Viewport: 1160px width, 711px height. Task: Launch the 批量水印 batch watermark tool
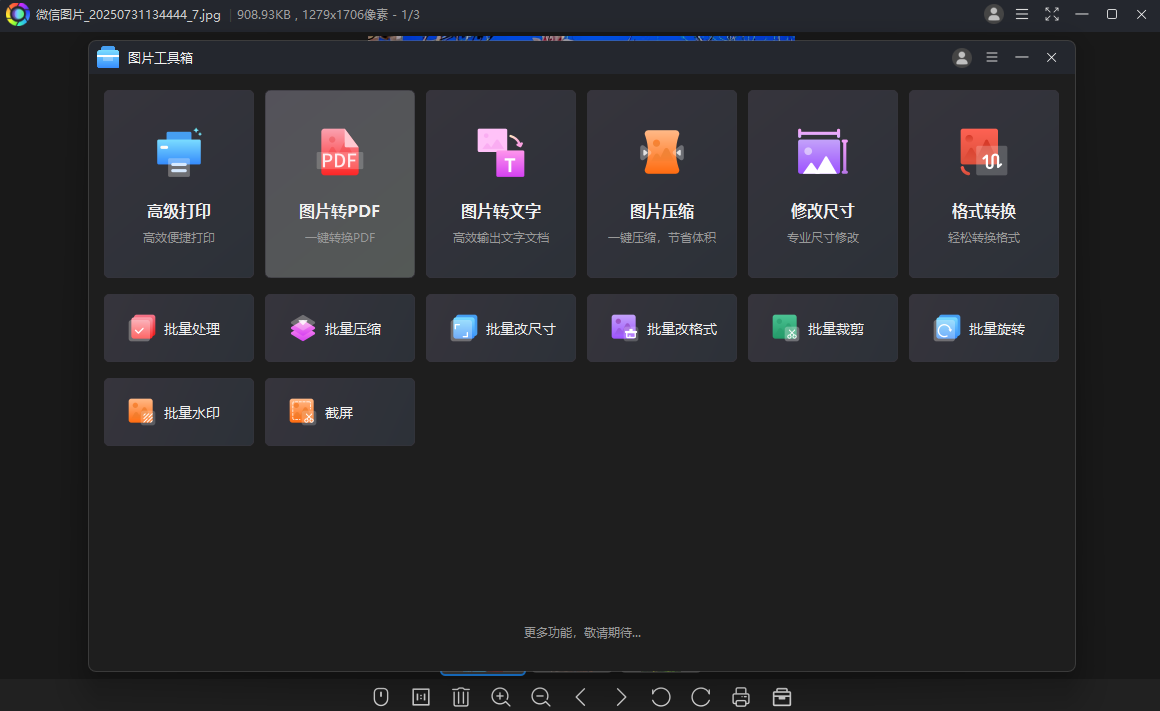[x=178, y=411]
